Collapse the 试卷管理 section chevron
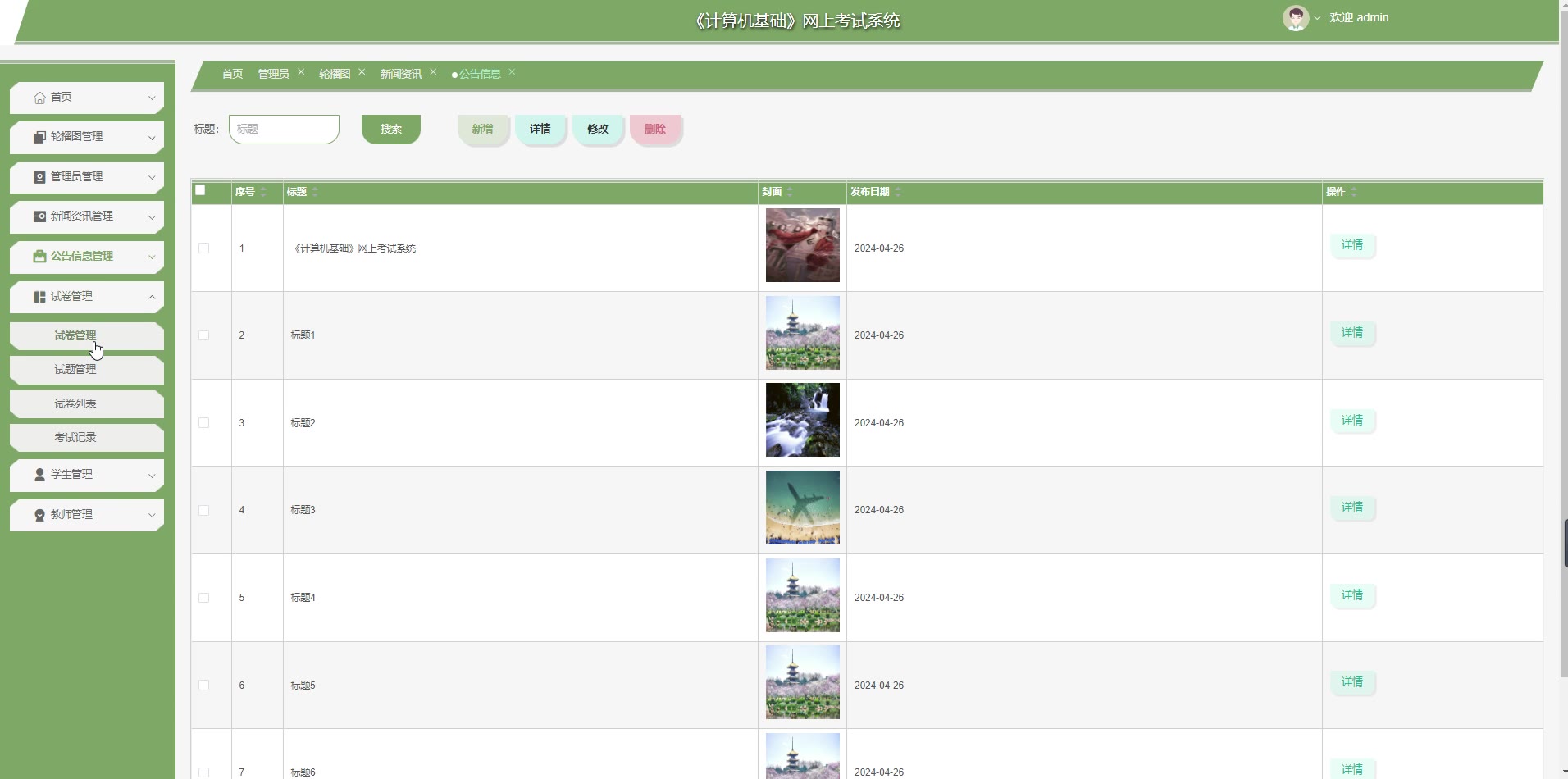Viewport: 1568px width, 779px height. (x=152, y=298)
